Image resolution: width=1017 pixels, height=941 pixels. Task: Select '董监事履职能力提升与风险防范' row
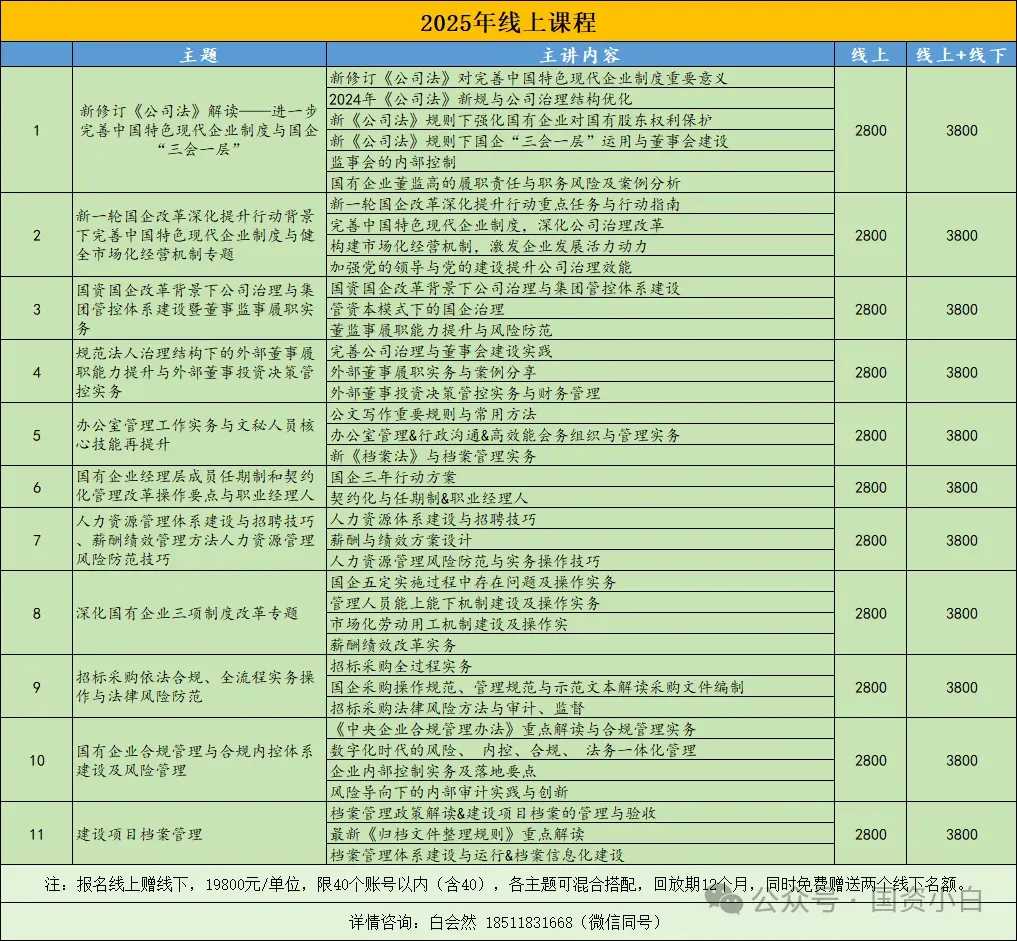[580, 329]
